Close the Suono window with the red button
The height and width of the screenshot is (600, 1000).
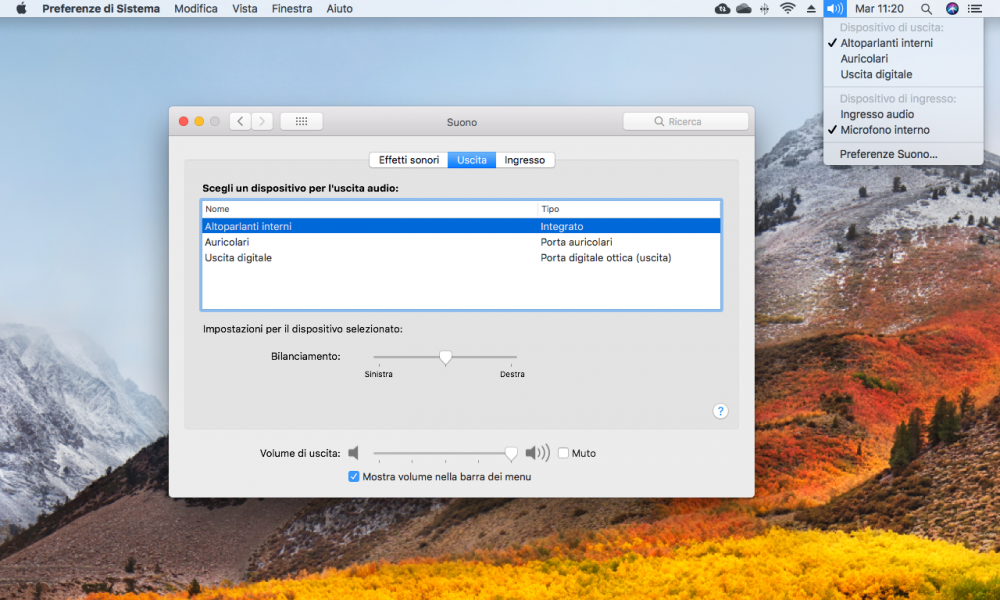click(x=183, y=121)
